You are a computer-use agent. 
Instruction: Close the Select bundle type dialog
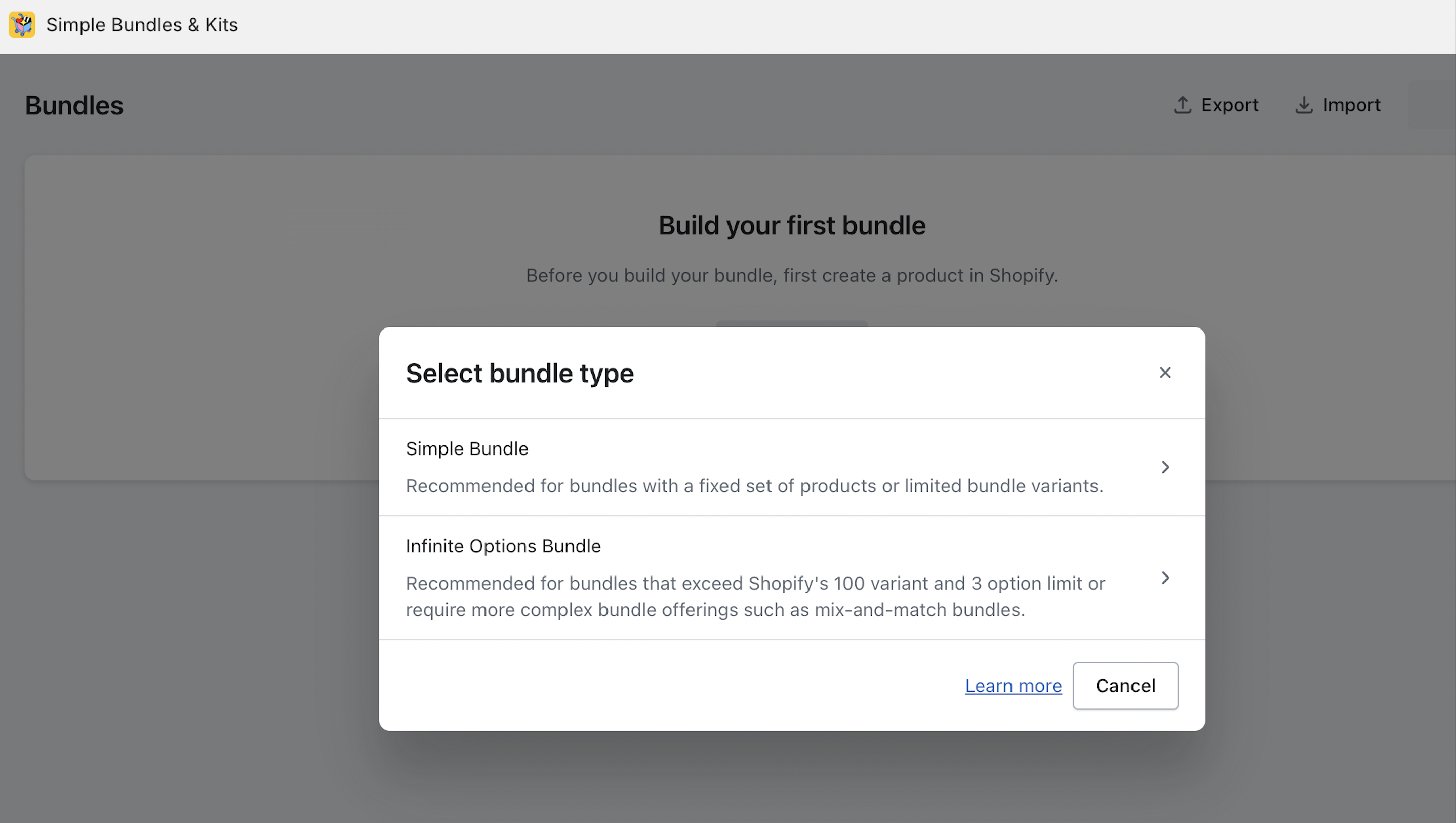coord(1165,372)
